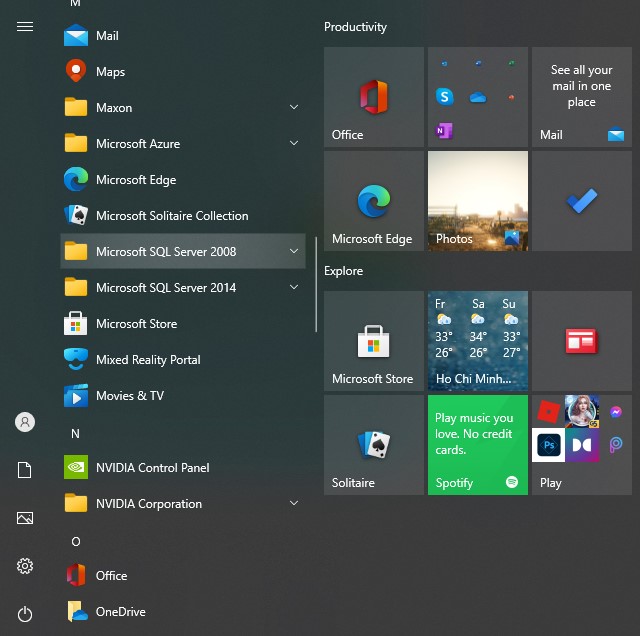Click the letter N section header
The height and width of the screenshot is (636, 640).
[x=75, y=433]
